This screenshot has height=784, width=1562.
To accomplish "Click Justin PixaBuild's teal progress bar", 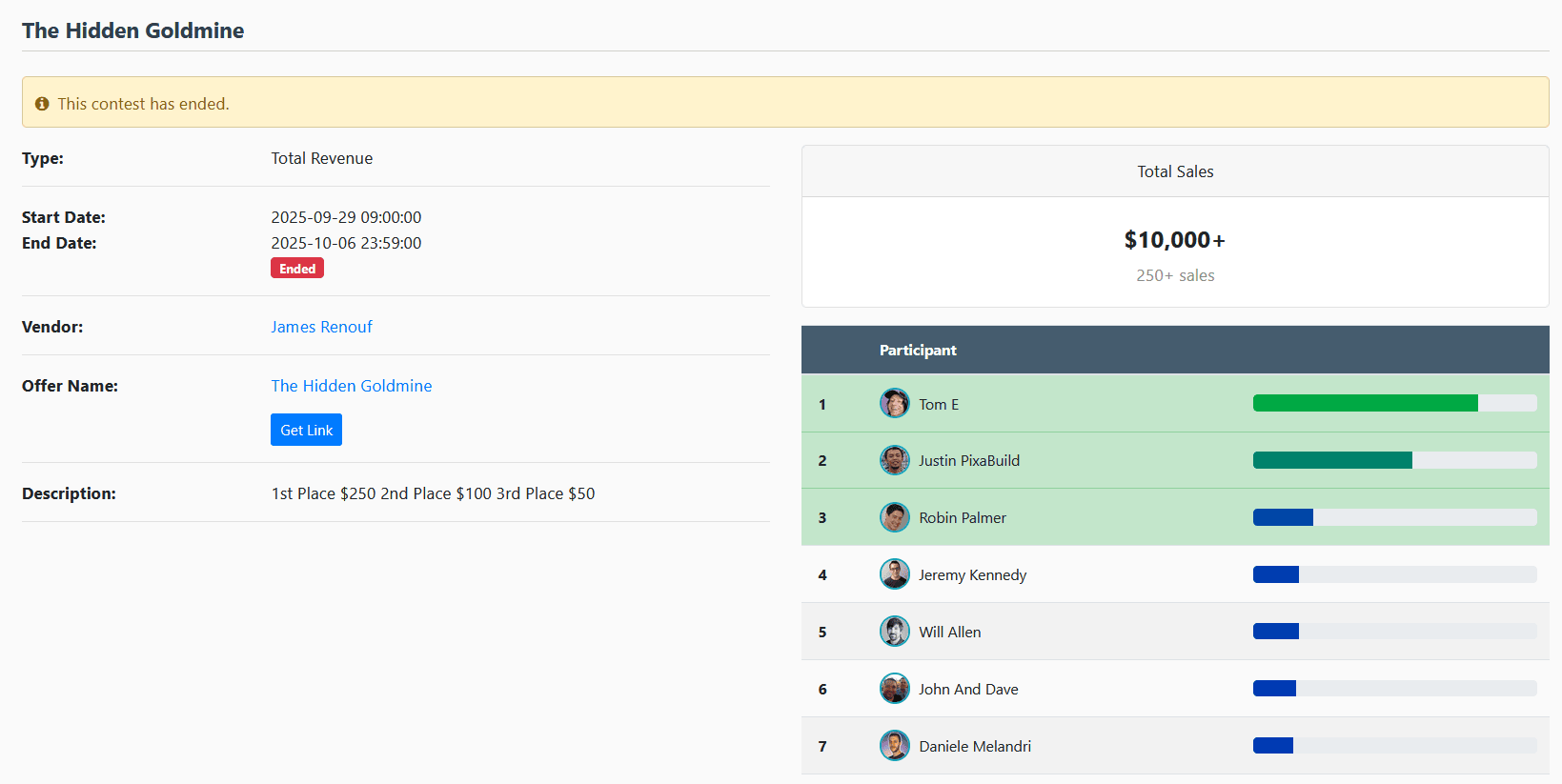I will pyautogui.click(x=1331, y=461).
